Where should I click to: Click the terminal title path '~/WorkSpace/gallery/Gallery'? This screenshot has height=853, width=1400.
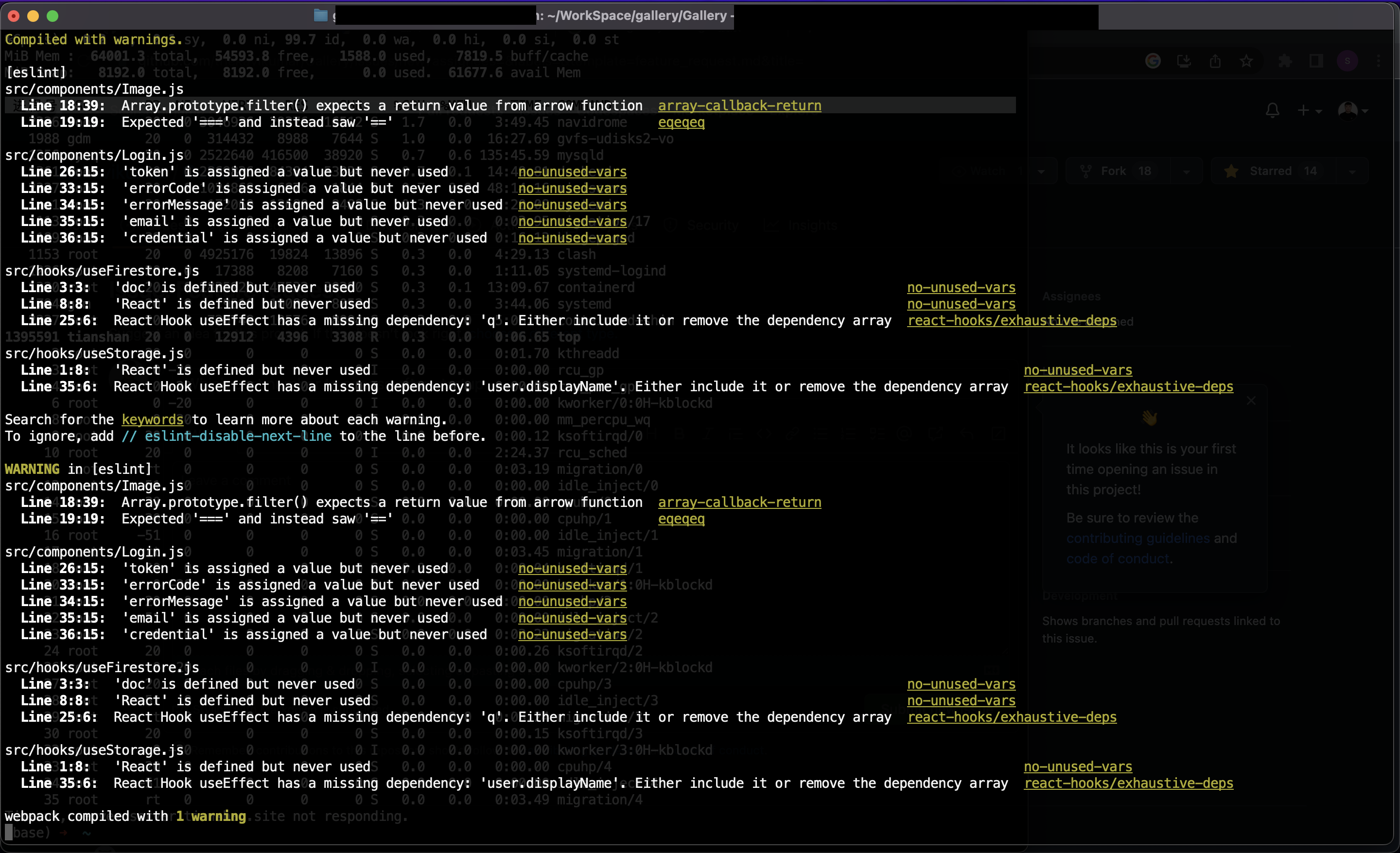point(636,16)
